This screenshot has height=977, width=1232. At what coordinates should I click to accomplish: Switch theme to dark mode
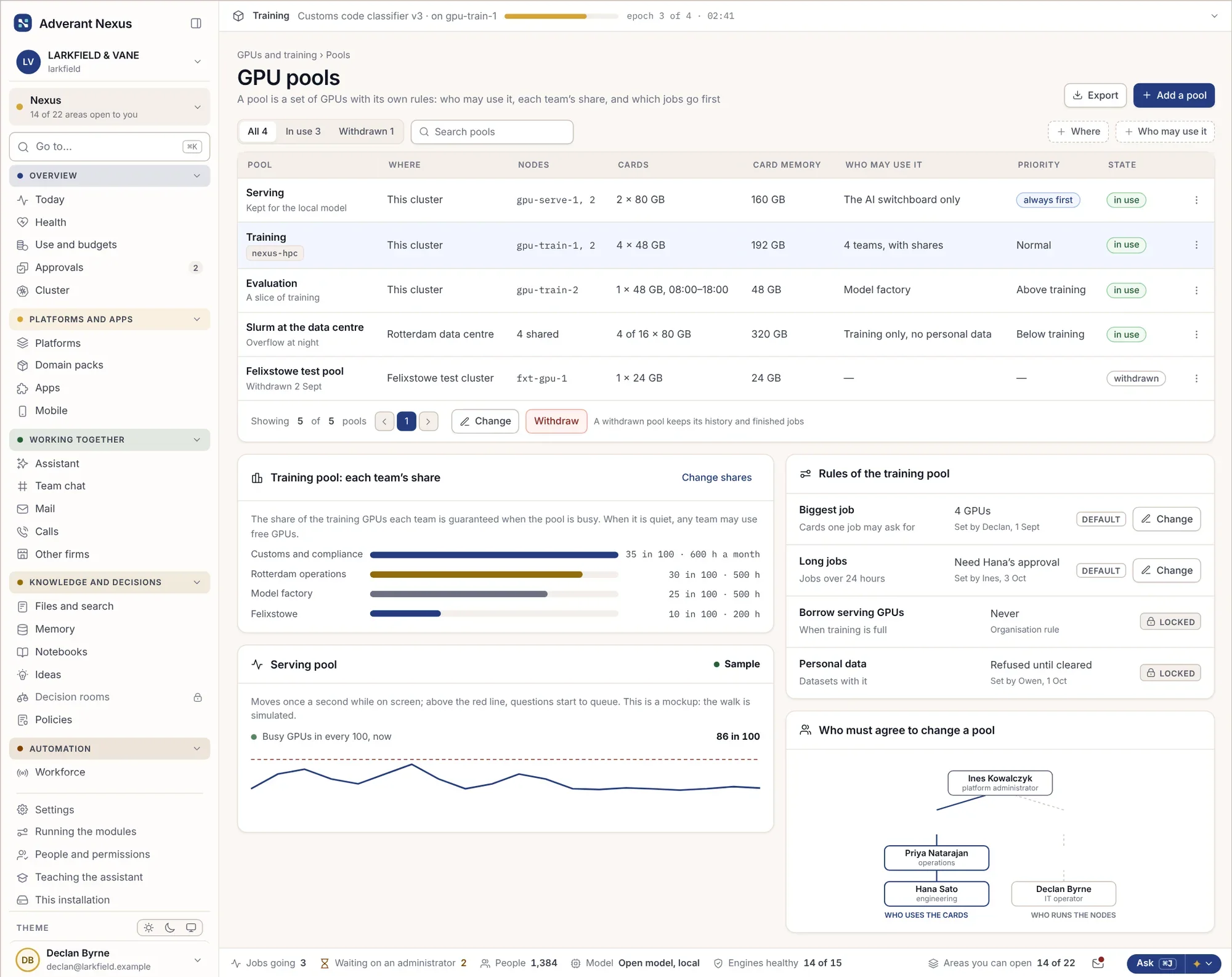(x=170, y=928)
